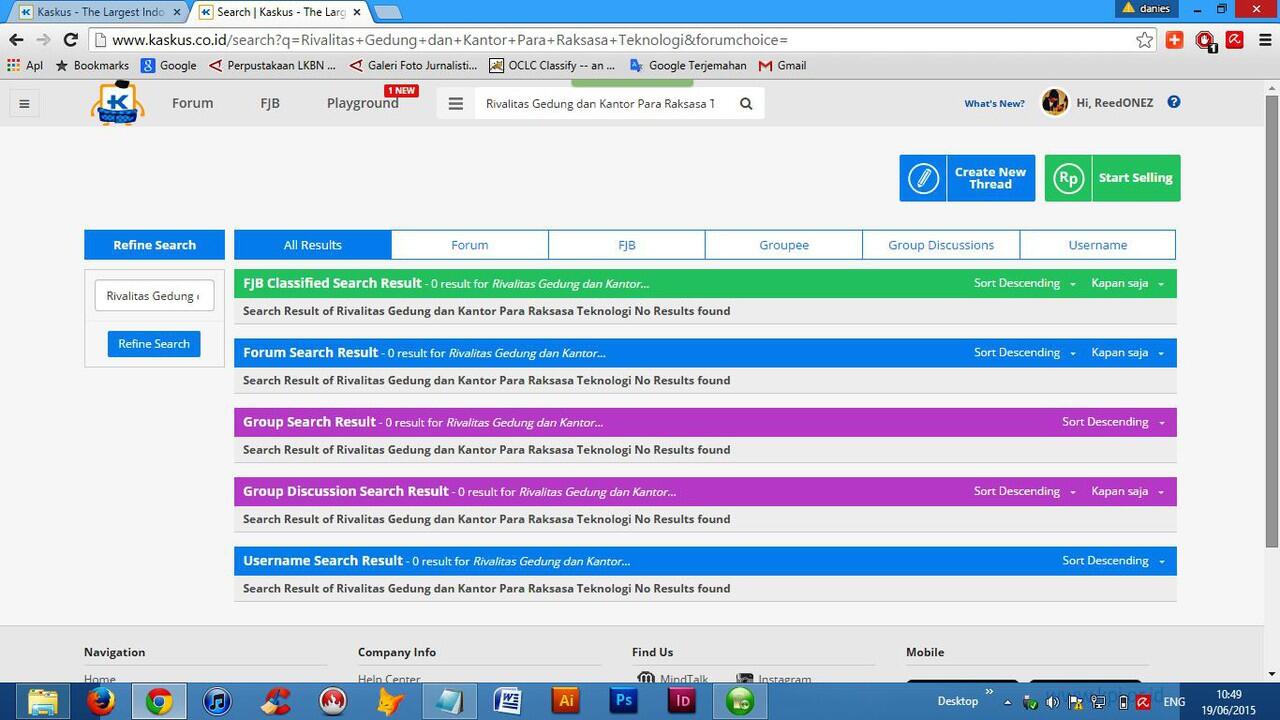Open the Gmail bookmark
The height and width of the screenshot is (720, 1280).
pyautogui.click(x=782, y=65)
